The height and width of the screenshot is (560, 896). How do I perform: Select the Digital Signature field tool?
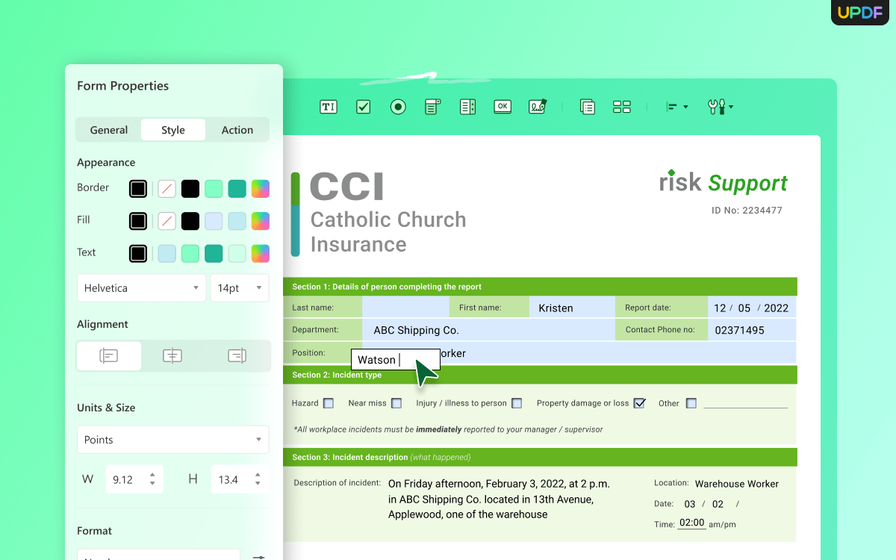[537, 107]
